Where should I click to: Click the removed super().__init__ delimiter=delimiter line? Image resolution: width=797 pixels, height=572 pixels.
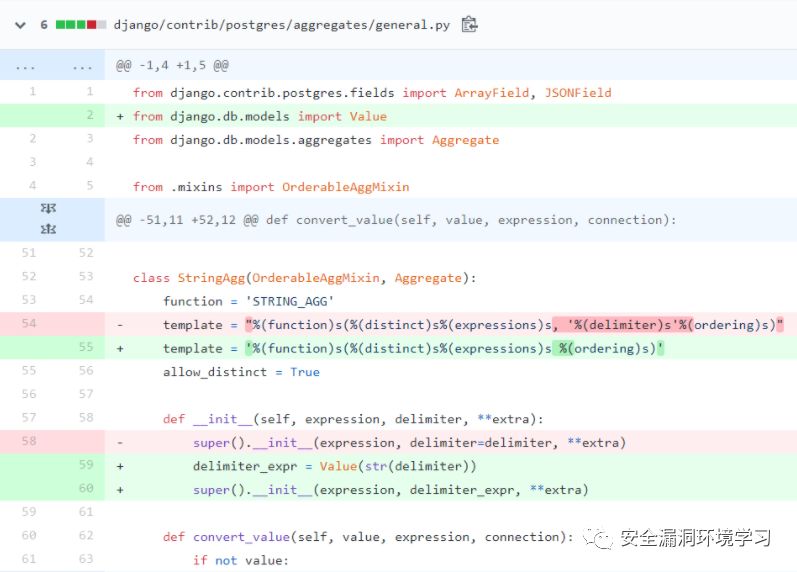[x=409, y=443]
